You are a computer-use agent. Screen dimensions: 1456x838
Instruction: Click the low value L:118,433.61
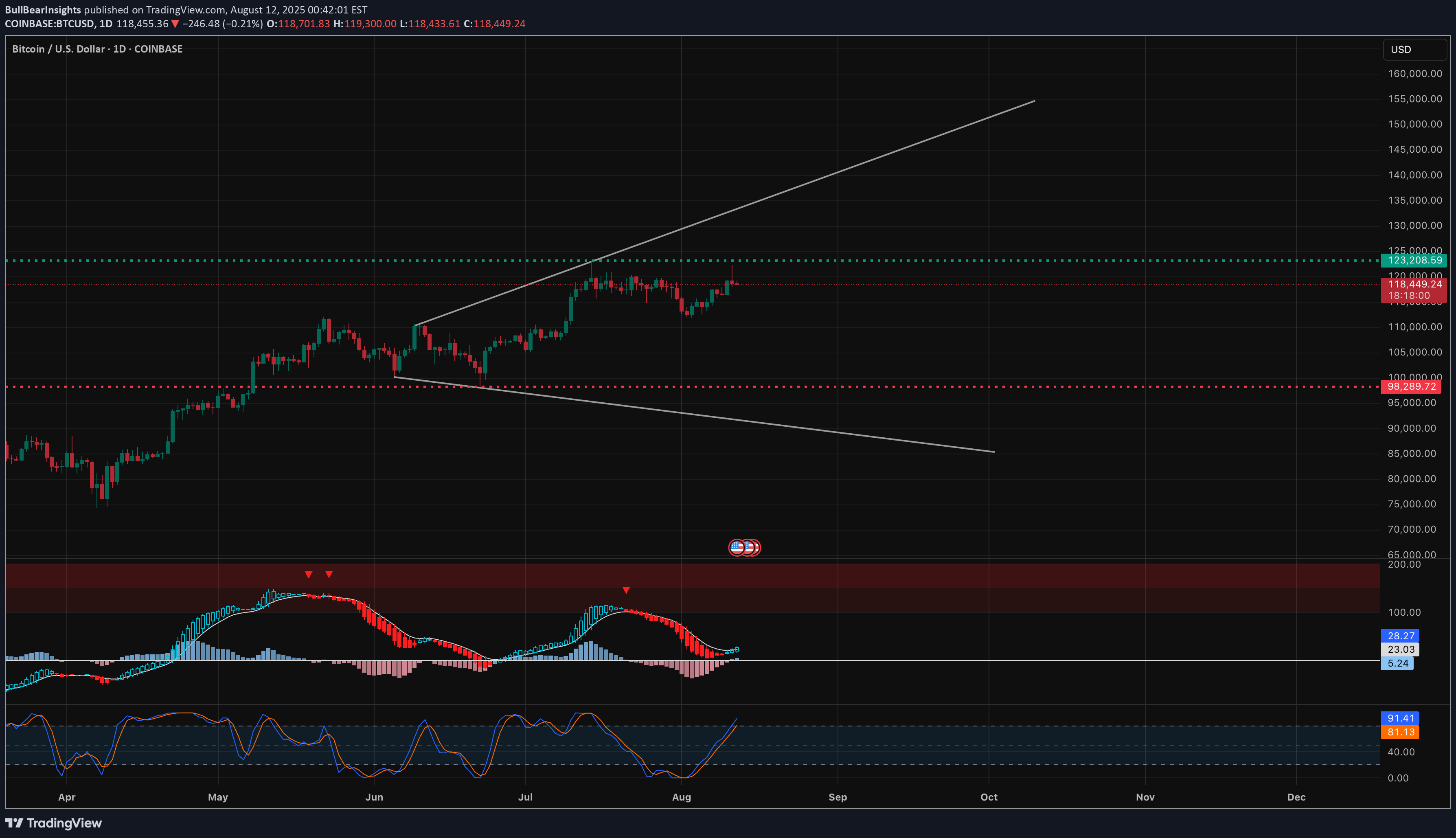coord(430,24)
